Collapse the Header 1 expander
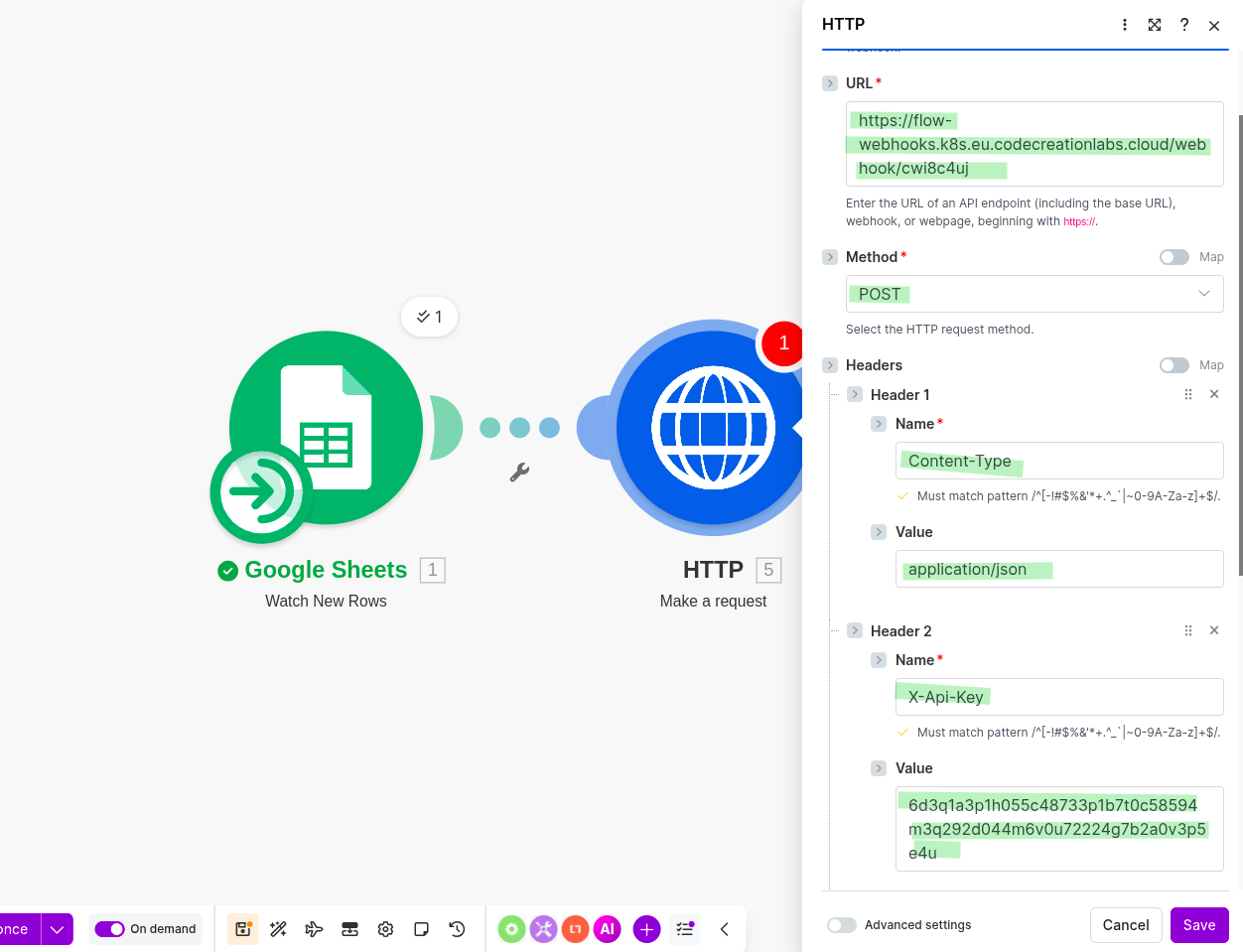This screenshot has width=1243, height=952. 855,394
